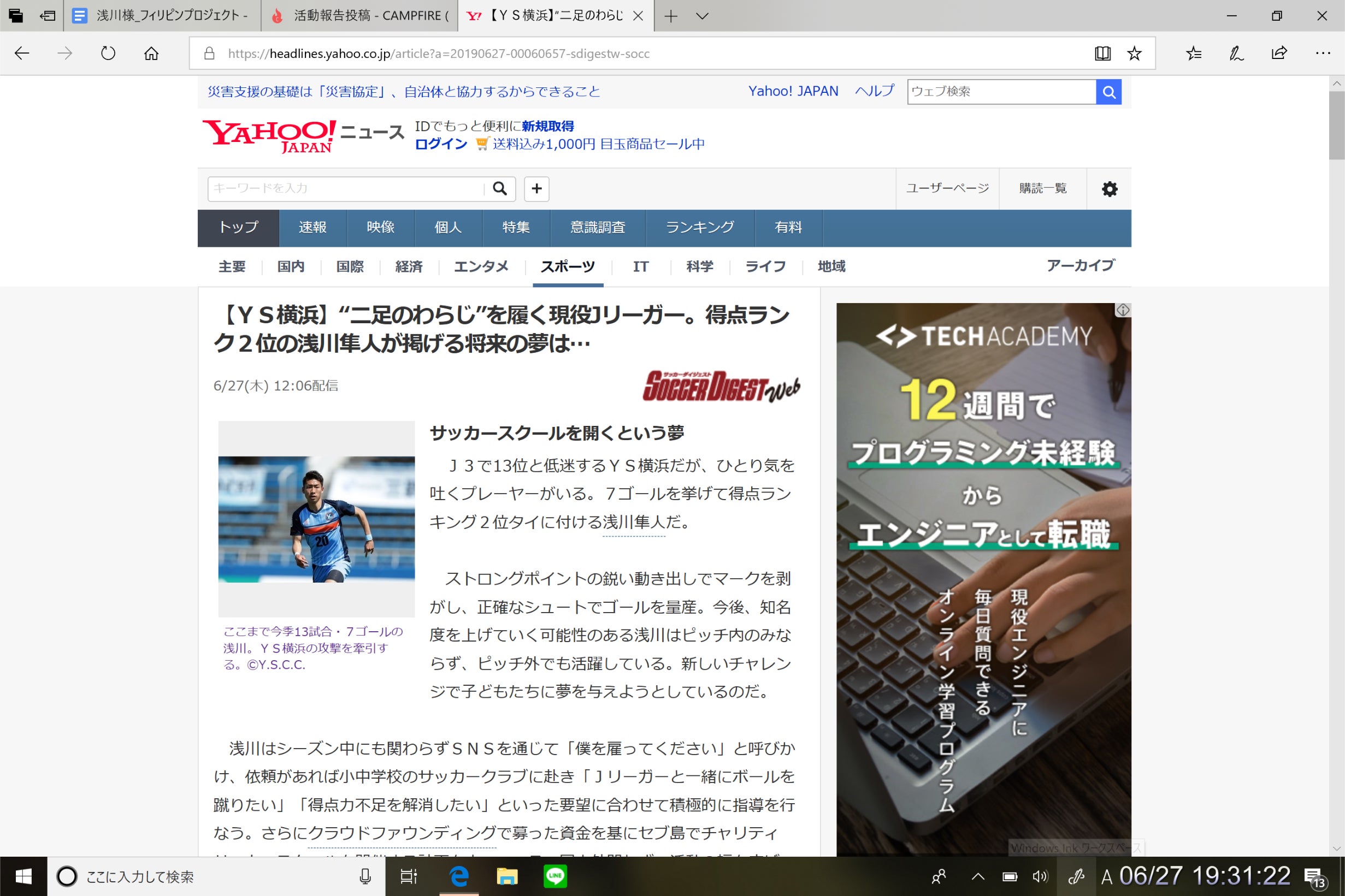Add page to favorites with star icon
Viewport: 1345px width, 896px height.
coord(1134,54)
